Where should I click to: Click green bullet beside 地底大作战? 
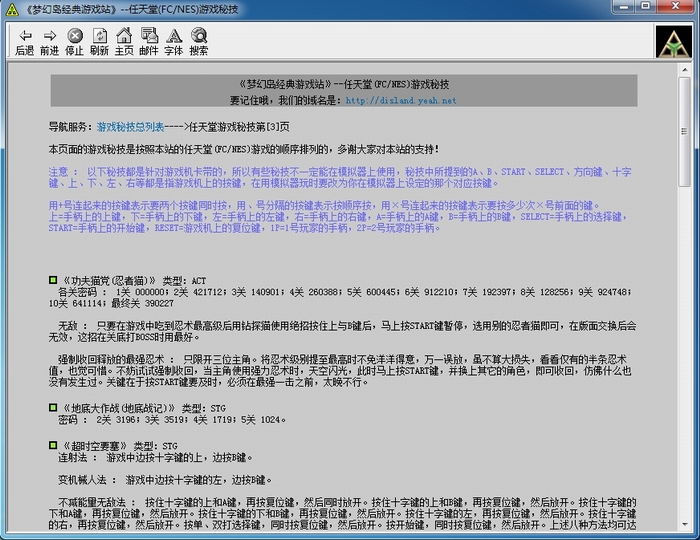53,407
